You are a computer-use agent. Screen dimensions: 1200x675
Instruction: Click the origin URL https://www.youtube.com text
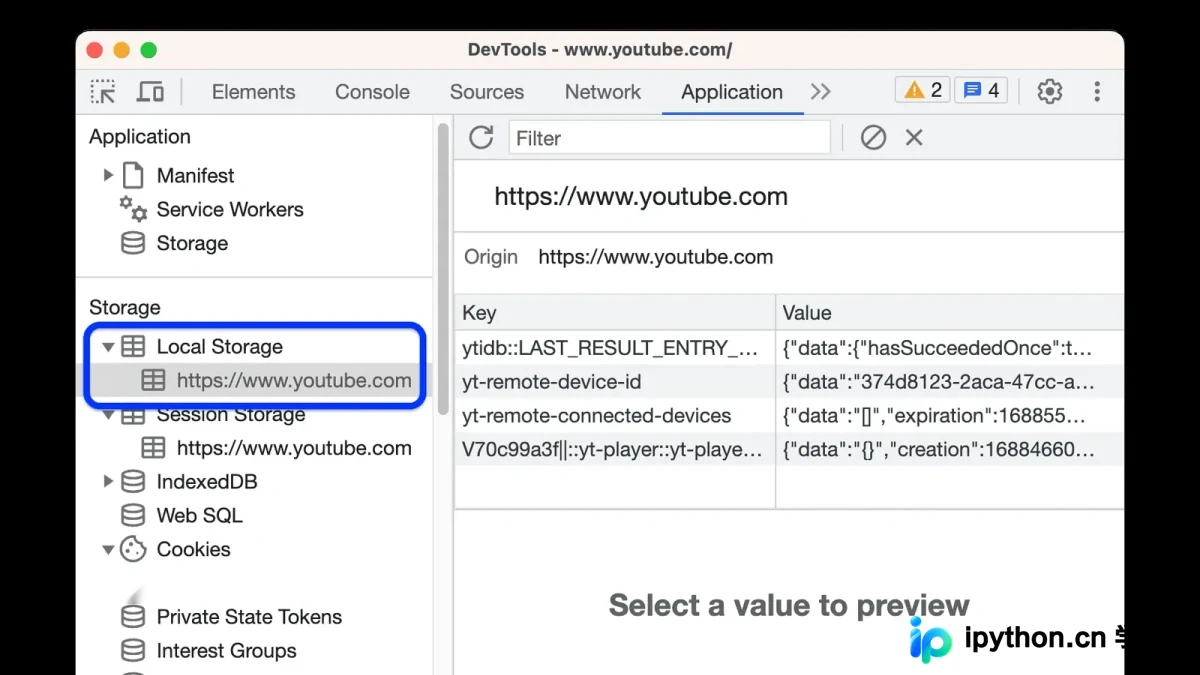click(x=655, y=257)
